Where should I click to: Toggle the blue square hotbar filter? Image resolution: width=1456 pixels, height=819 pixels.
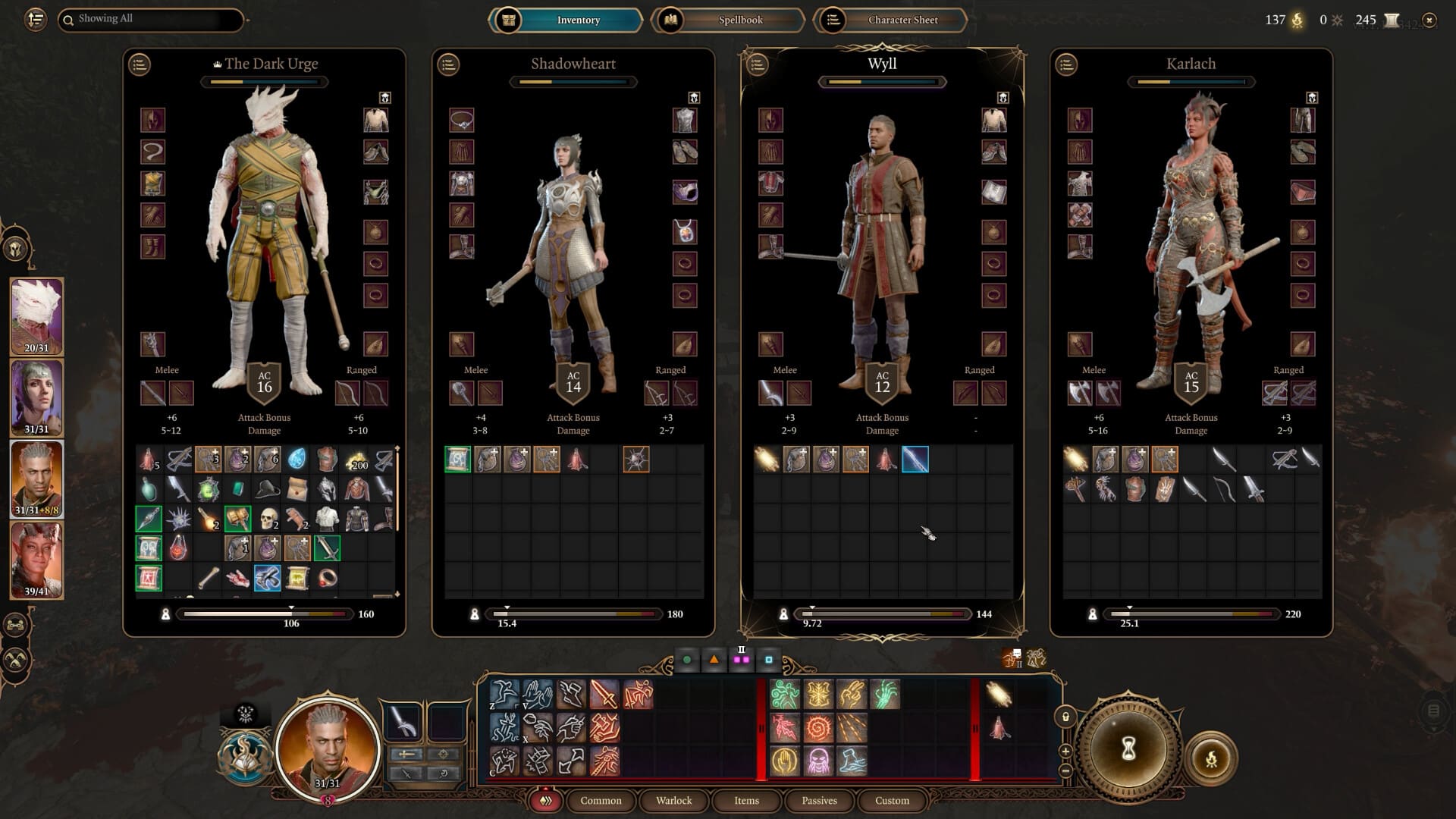tap(769, 660)
